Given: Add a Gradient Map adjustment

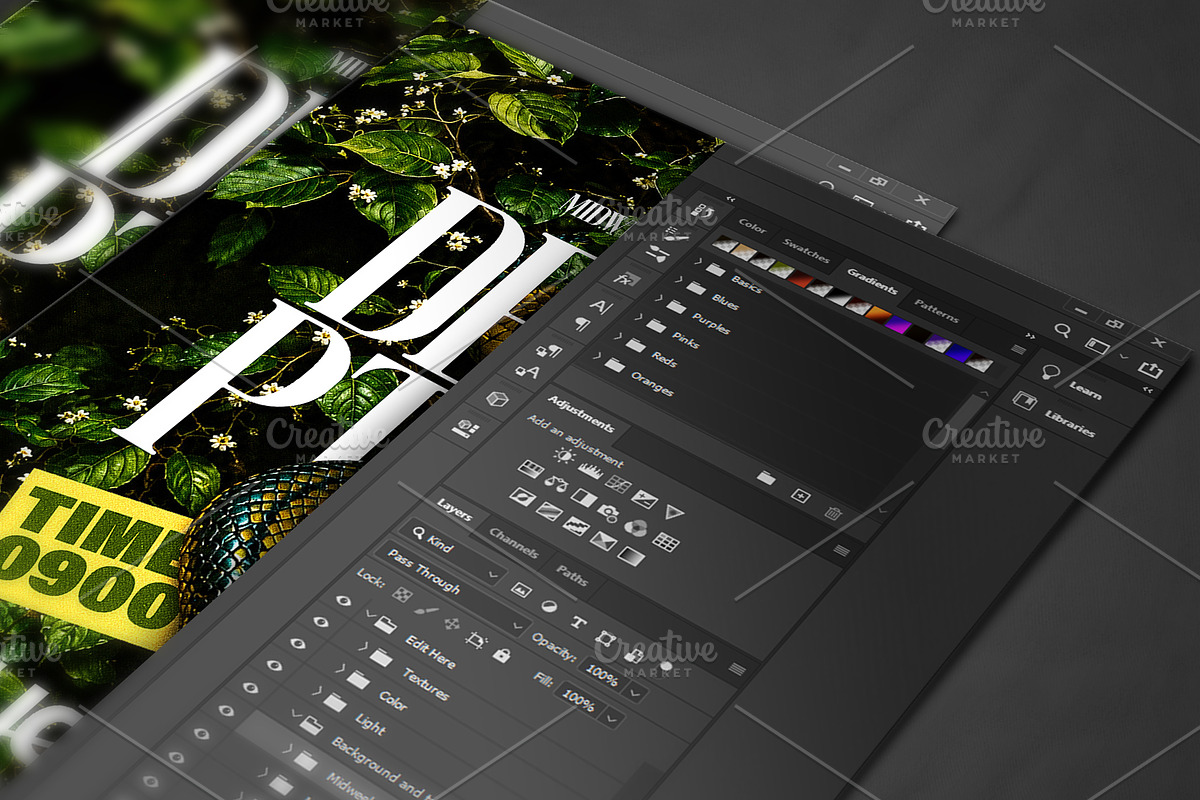Looking at the screenshot, I should click(x=631, y=556).
